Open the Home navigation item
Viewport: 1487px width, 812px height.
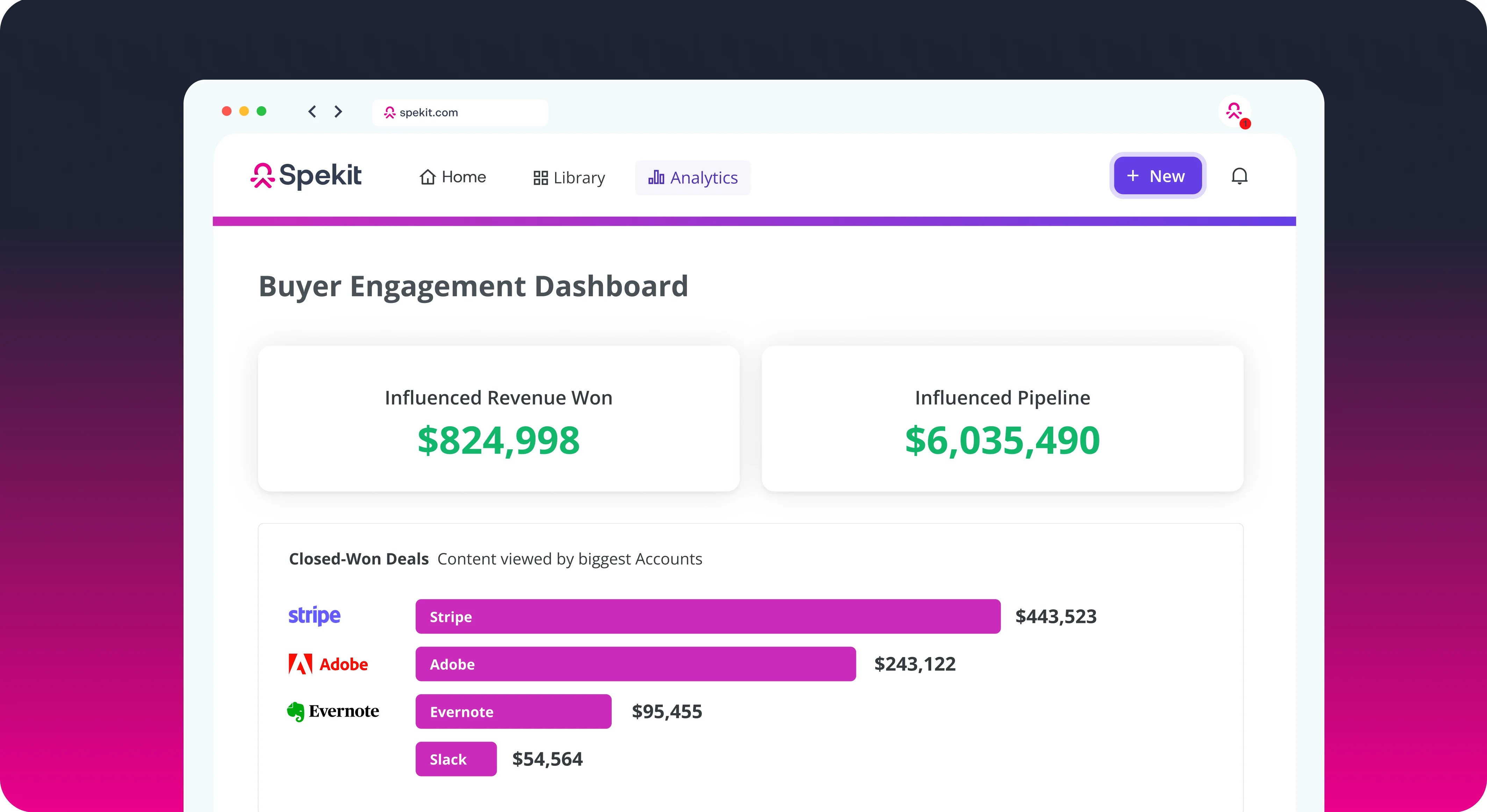tap(453, 177)
